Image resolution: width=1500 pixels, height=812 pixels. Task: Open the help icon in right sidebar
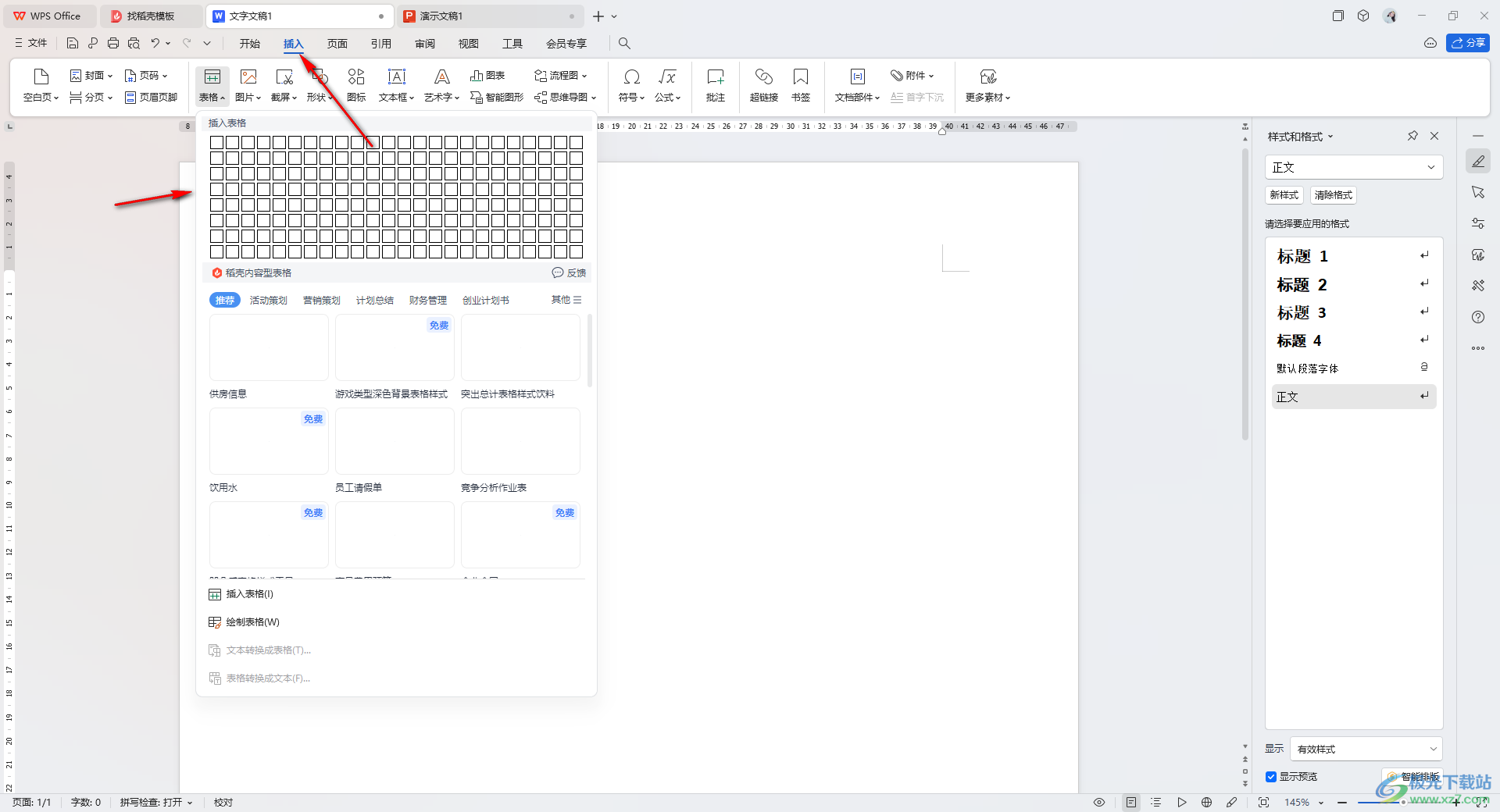click(1478, 317)
